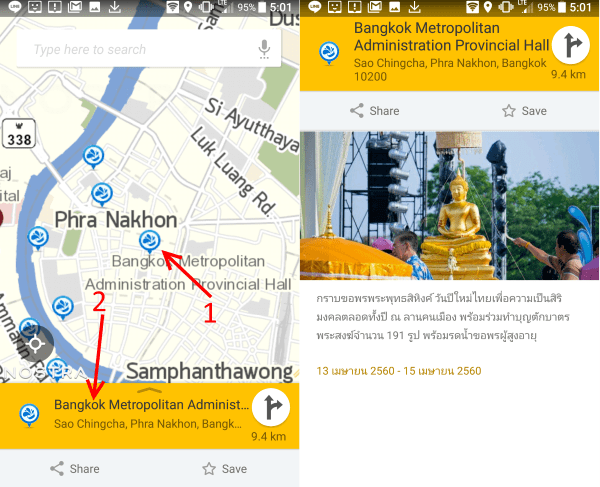Tap the 9.4 km distance label in the detail header
The height and width of the screenshot is (487, 600).
[x=567, y=75]
